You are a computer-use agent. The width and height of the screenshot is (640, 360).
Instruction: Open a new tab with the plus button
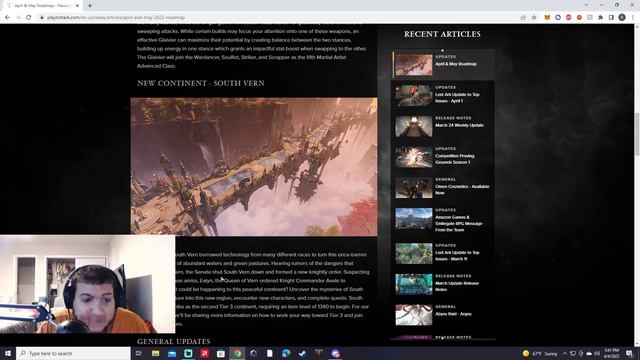(90, 6)
